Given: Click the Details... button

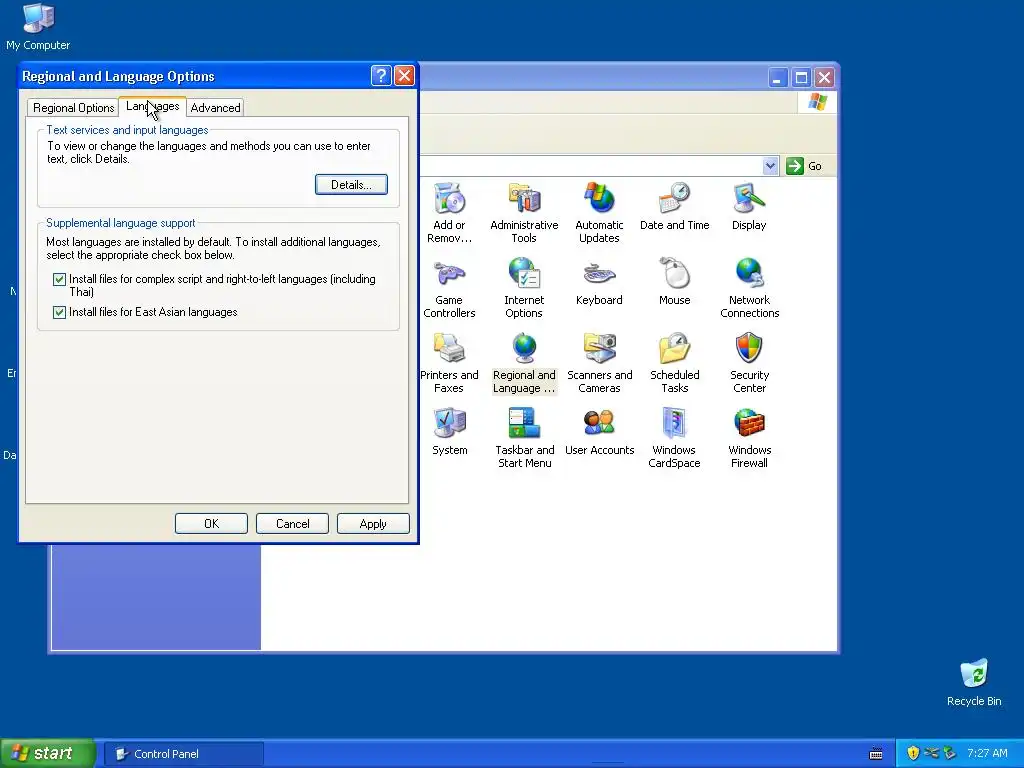Looking at the screenshot, I should point(351,185).
